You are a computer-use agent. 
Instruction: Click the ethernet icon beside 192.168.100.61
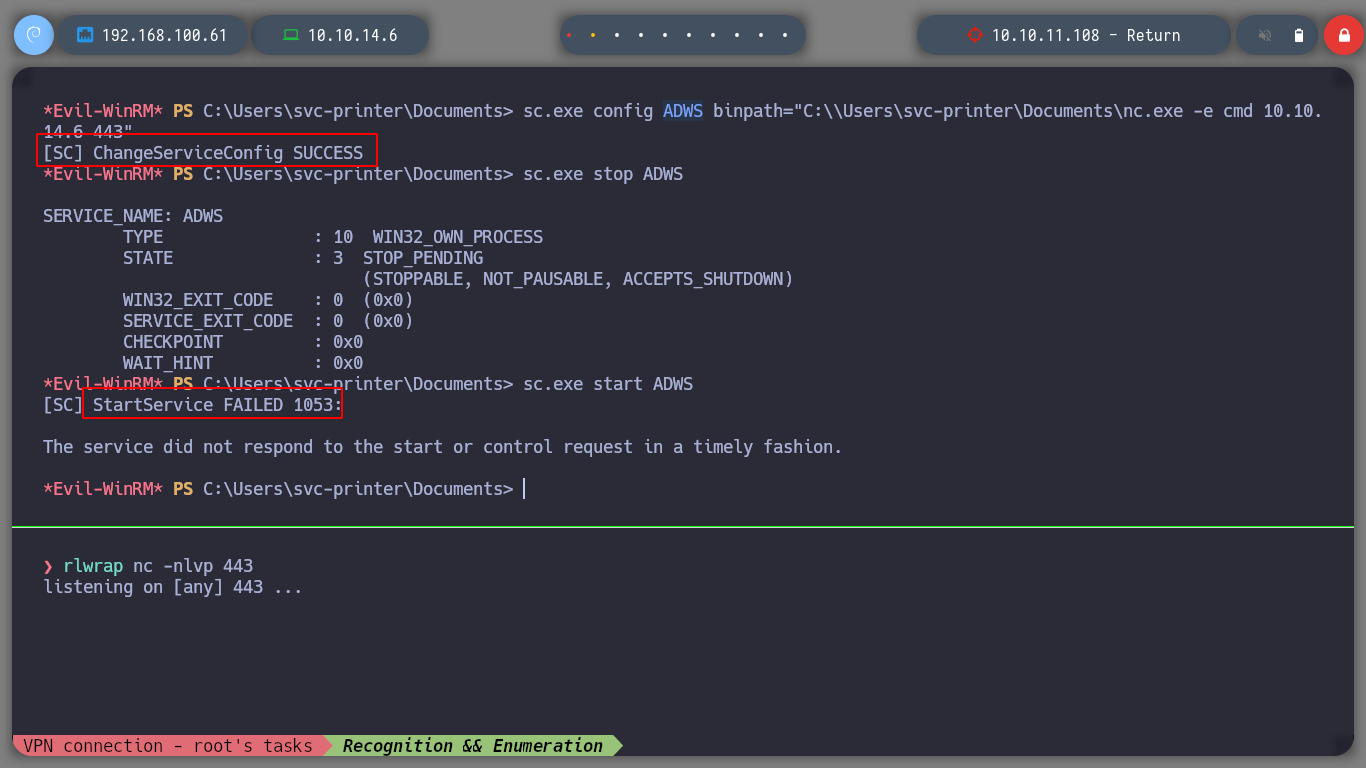85,35
